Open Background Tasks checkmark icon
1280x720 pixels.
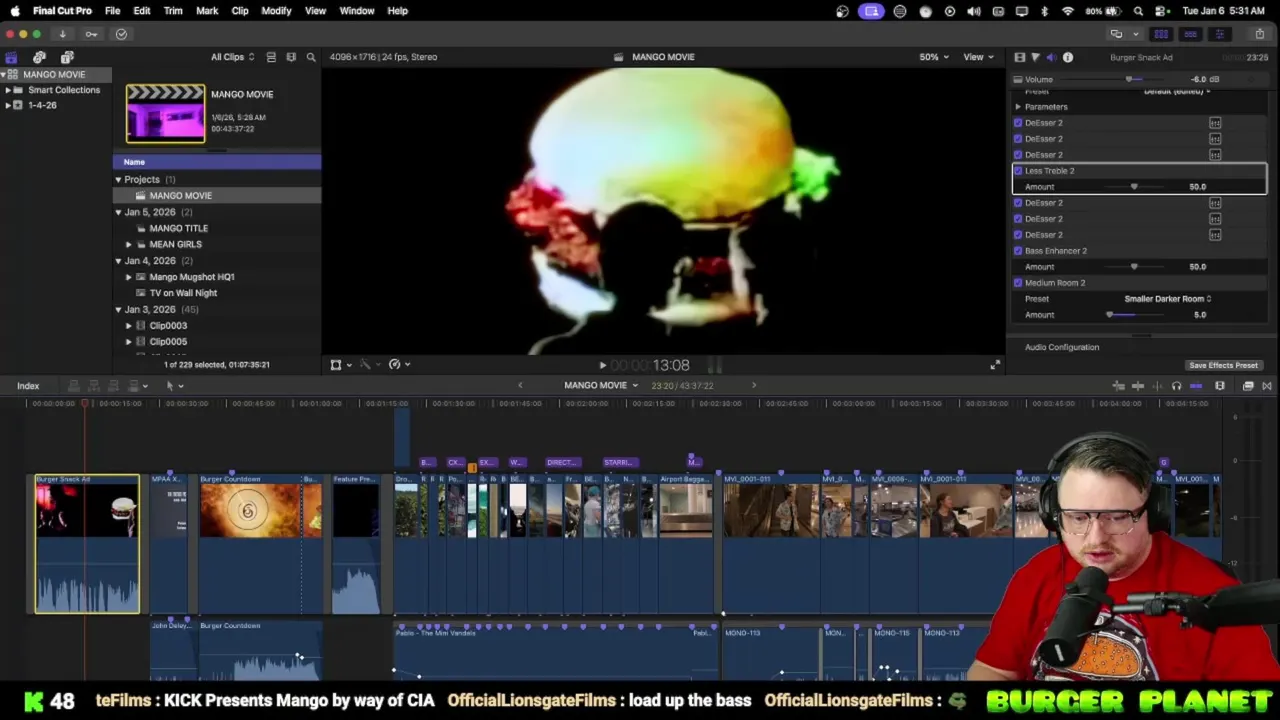pyautogui.click(x=121, y=34)
